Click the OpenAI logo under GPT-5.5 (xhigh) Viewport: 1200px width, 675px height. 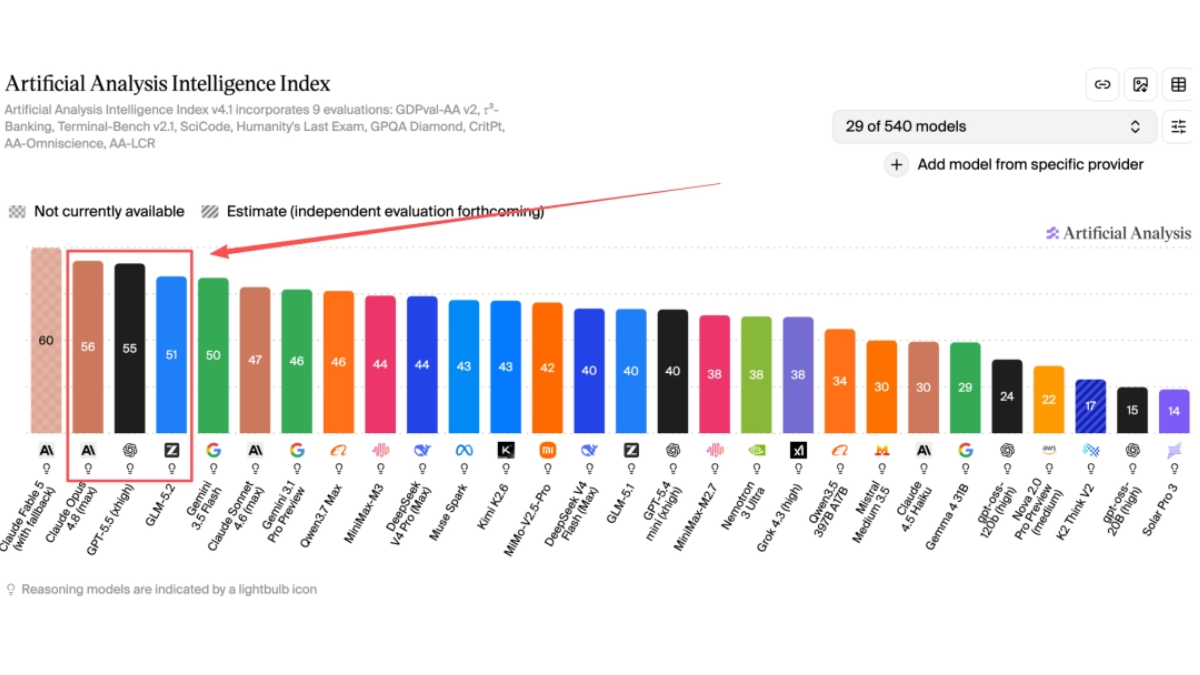[130, 450]
